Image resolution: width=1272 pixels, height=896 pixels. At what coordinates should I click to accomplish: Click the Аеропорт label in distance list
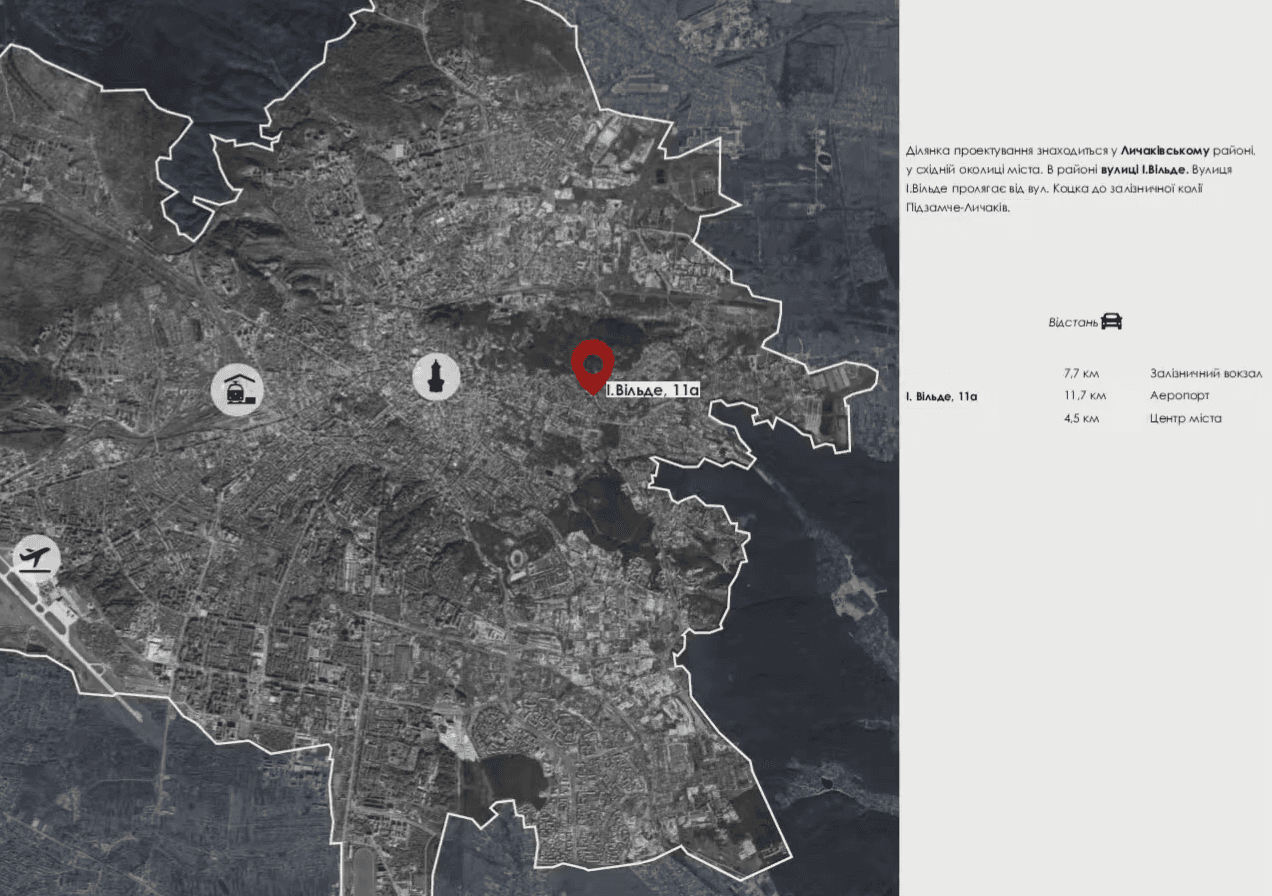click(1180, 395)
